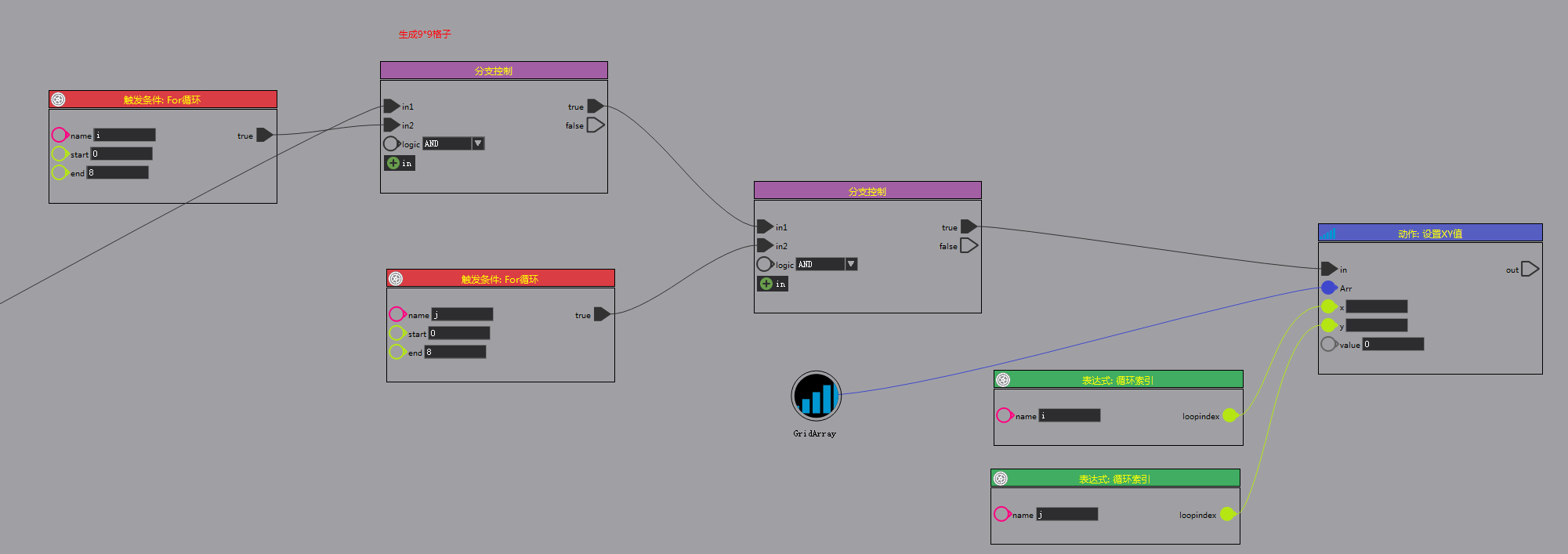
Task: Click gear icon on loop index i expression
Action: click(x=1003, y=380)
